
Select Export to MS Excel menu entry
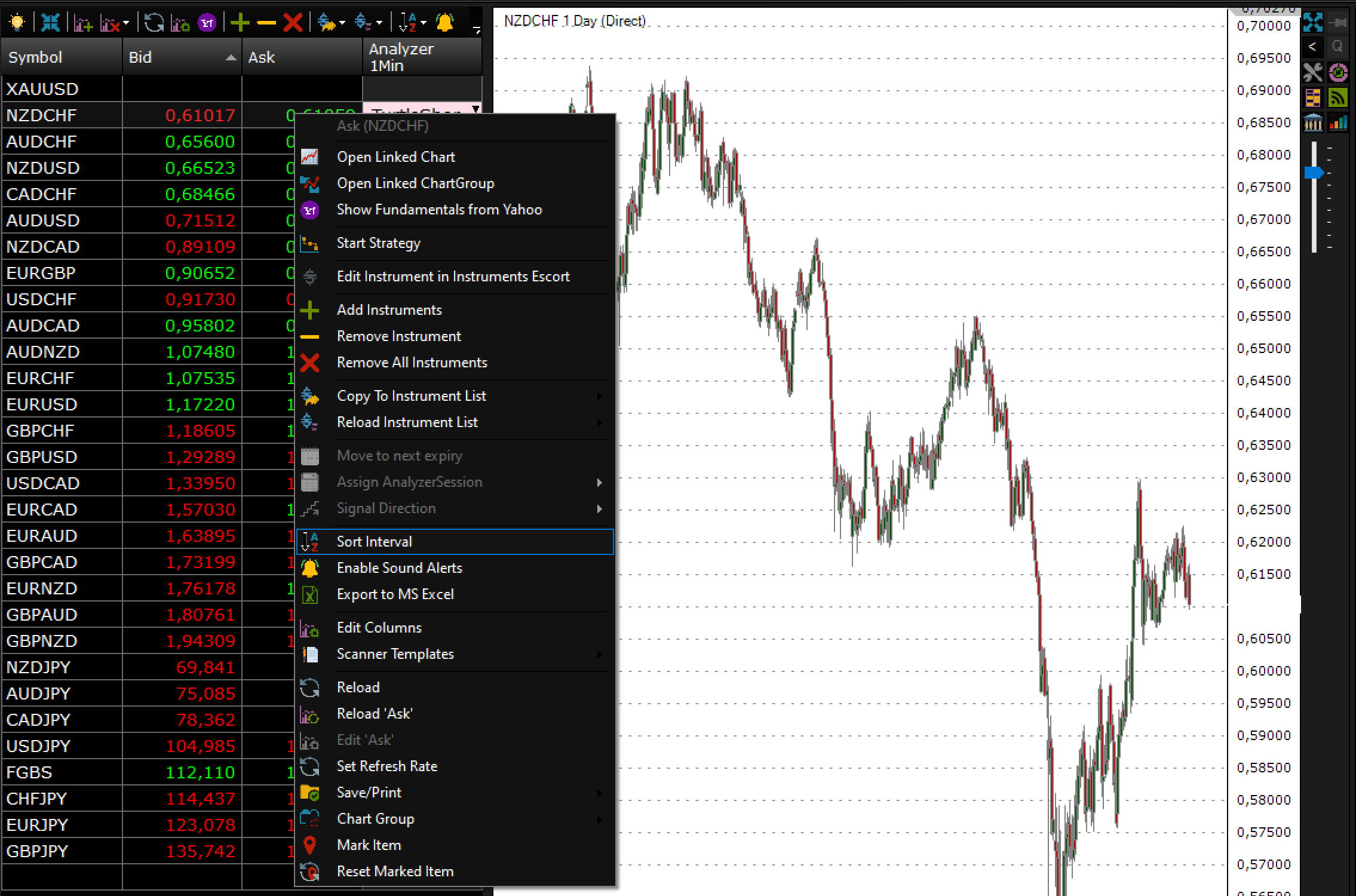[x=395, y=594]
